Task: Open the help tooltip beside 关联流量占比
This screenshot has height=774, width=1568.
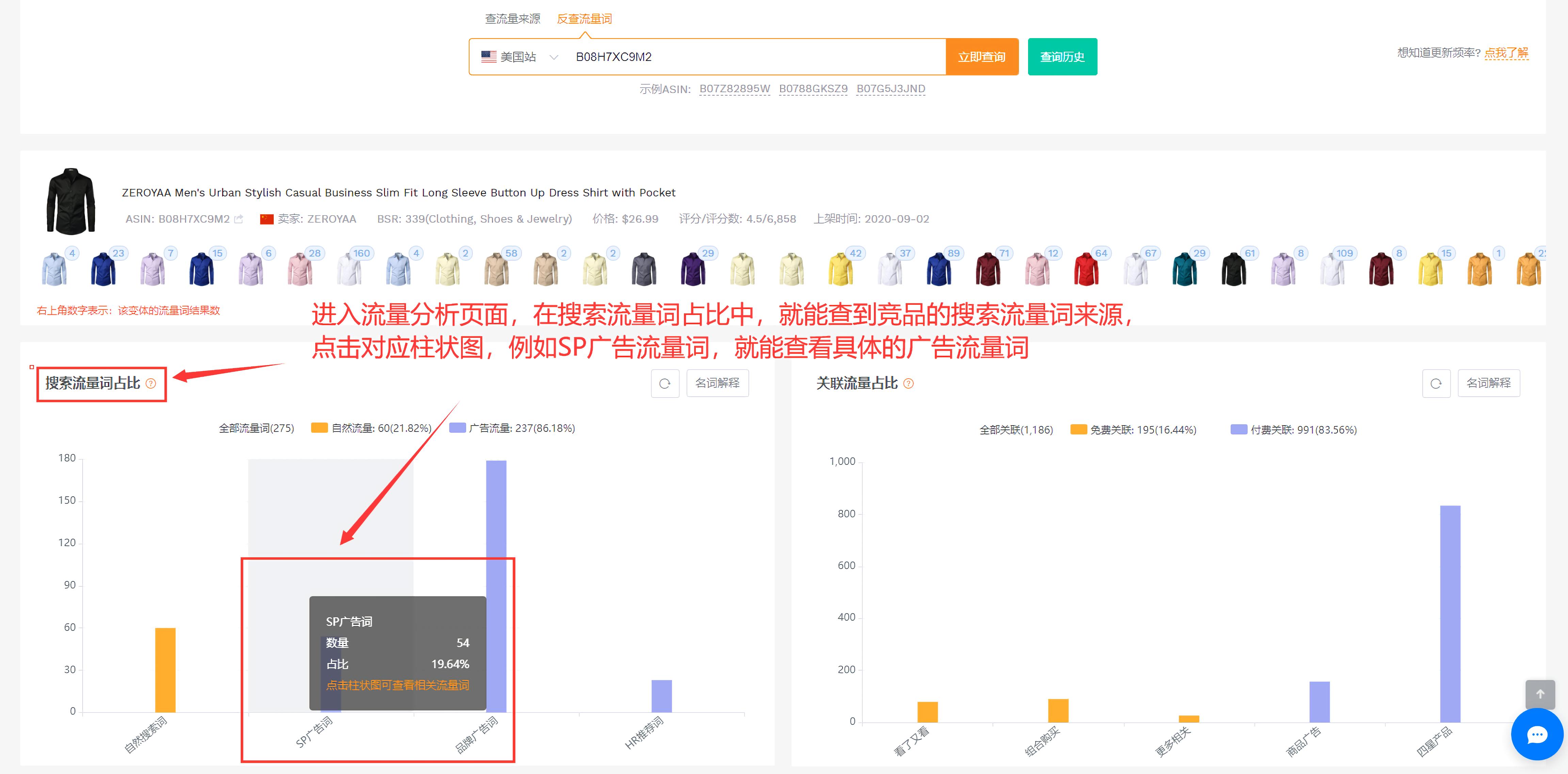Action: click(909, 383)
